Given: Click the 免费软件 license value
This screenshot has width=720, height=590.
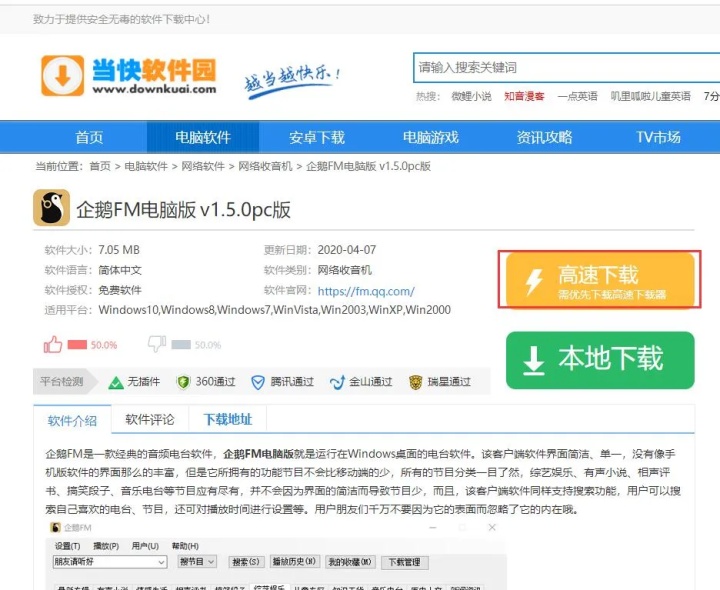Looking at the screenshot, I should coord(120,290).
